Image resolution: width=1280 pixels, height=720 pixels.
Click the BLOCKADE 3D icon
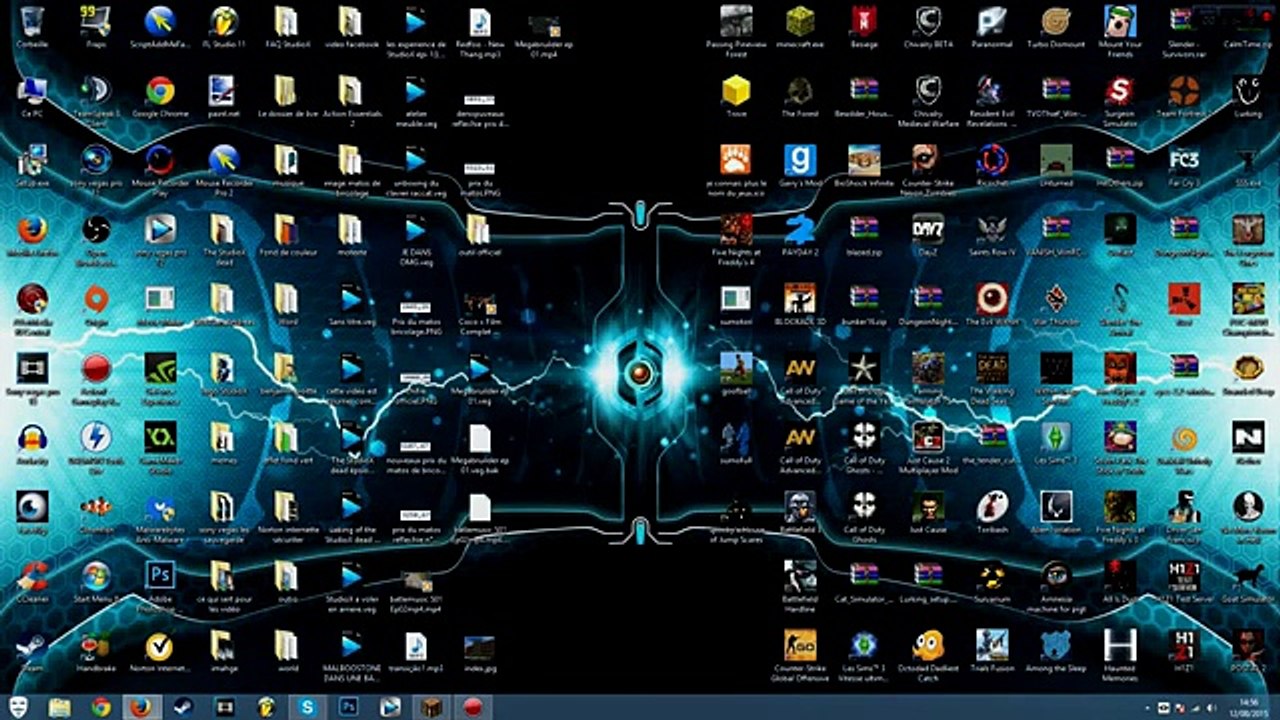[x=800, y=298]
